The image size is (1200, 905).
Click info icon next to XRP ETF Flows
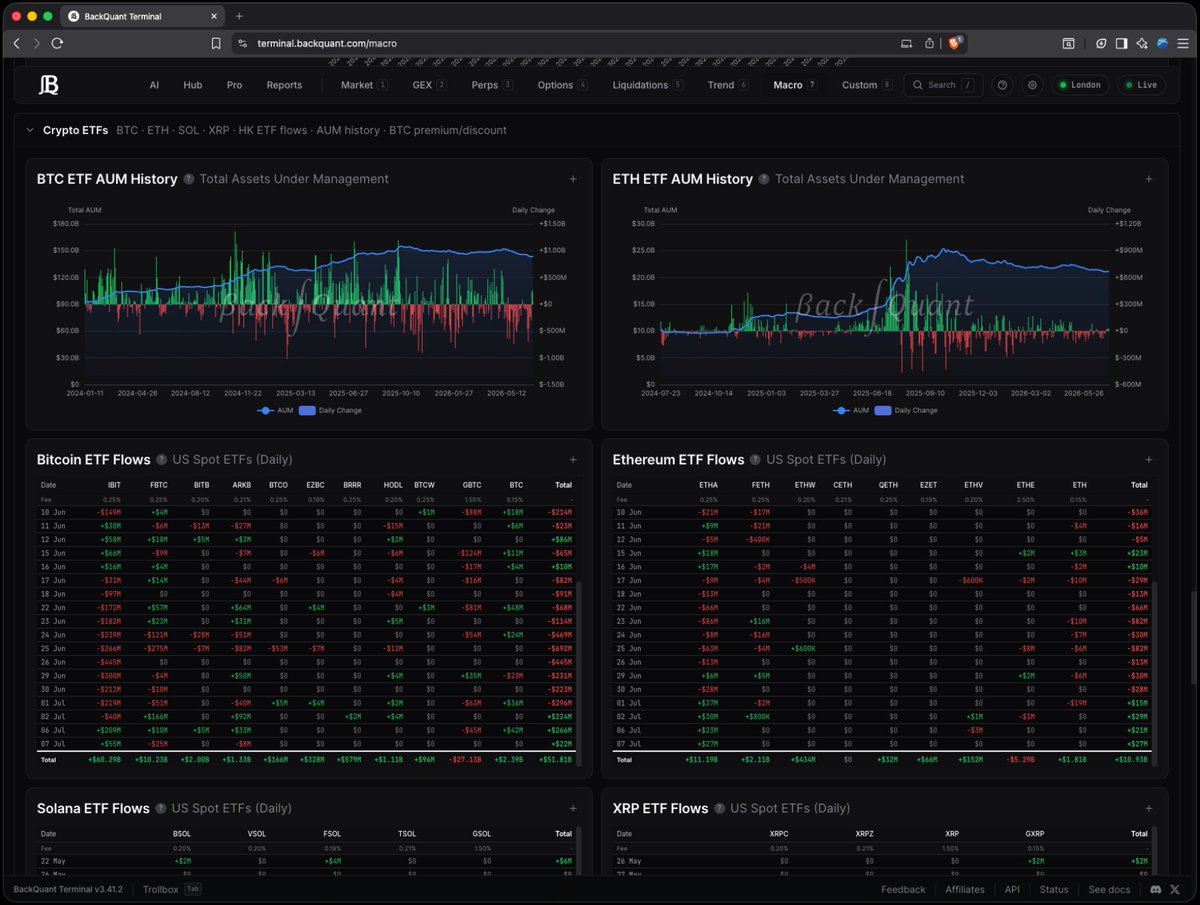tap(720, 808)
